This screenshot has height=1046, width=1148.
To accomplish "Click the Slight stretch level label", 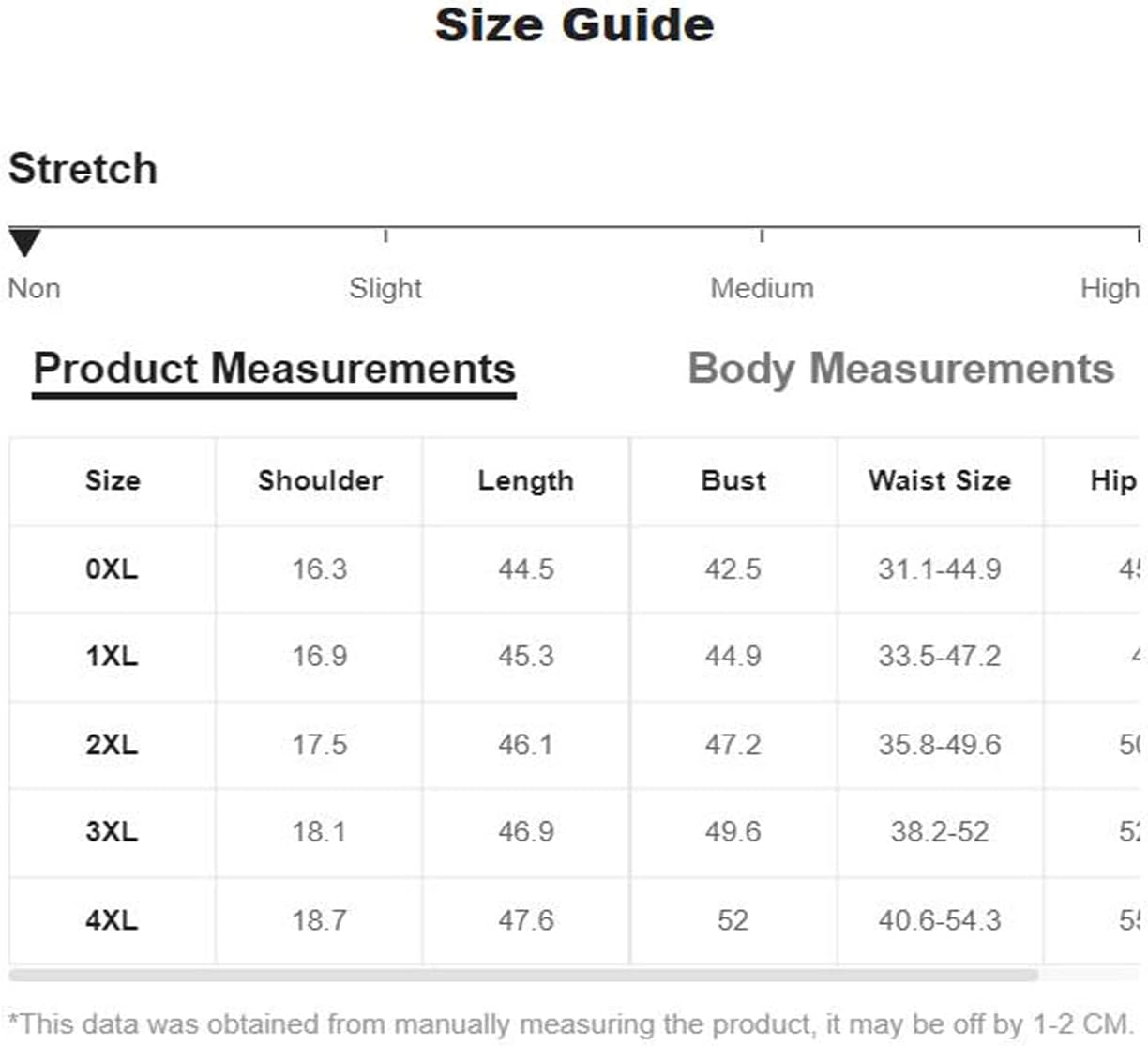I will [385, 288].
